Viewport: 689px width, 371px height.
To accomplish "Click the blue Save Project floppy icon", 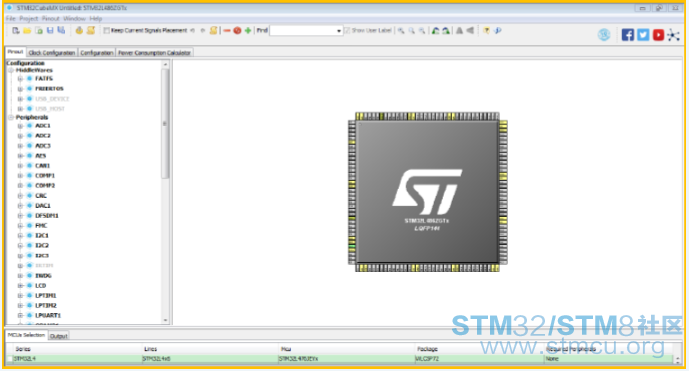I will (x=50, y=30).
